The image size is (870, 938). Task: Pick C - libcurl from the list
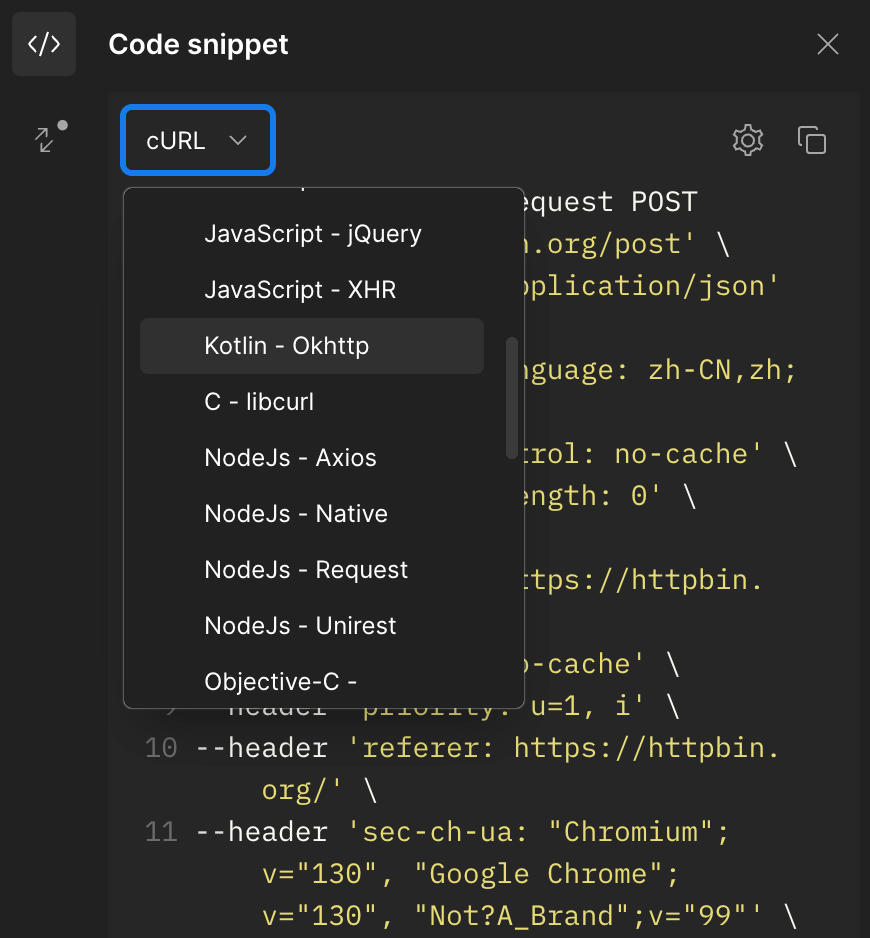[259, 402]
